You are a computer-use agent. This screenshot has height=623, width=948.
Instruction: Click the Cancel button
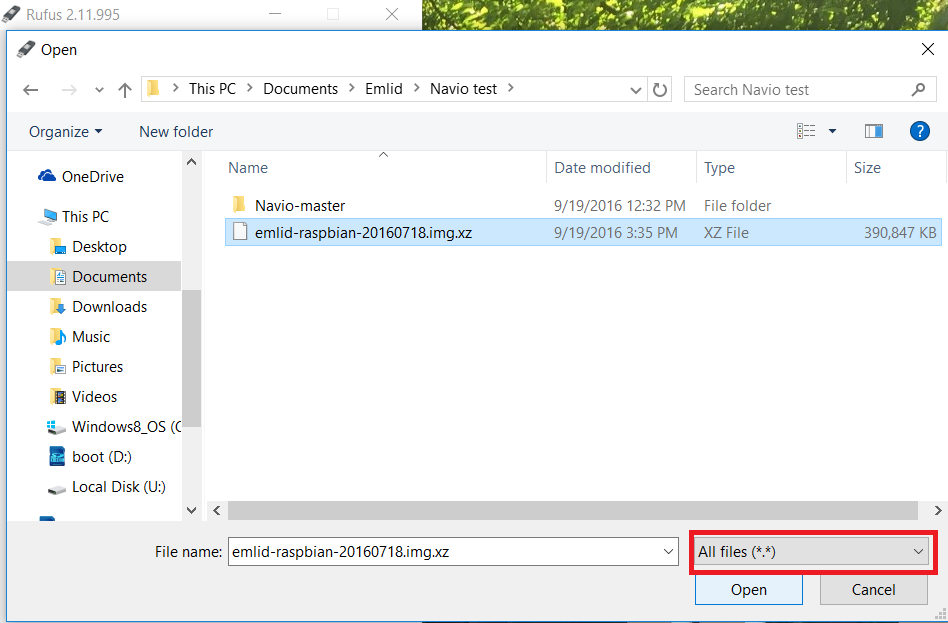[x=873, y=590]
